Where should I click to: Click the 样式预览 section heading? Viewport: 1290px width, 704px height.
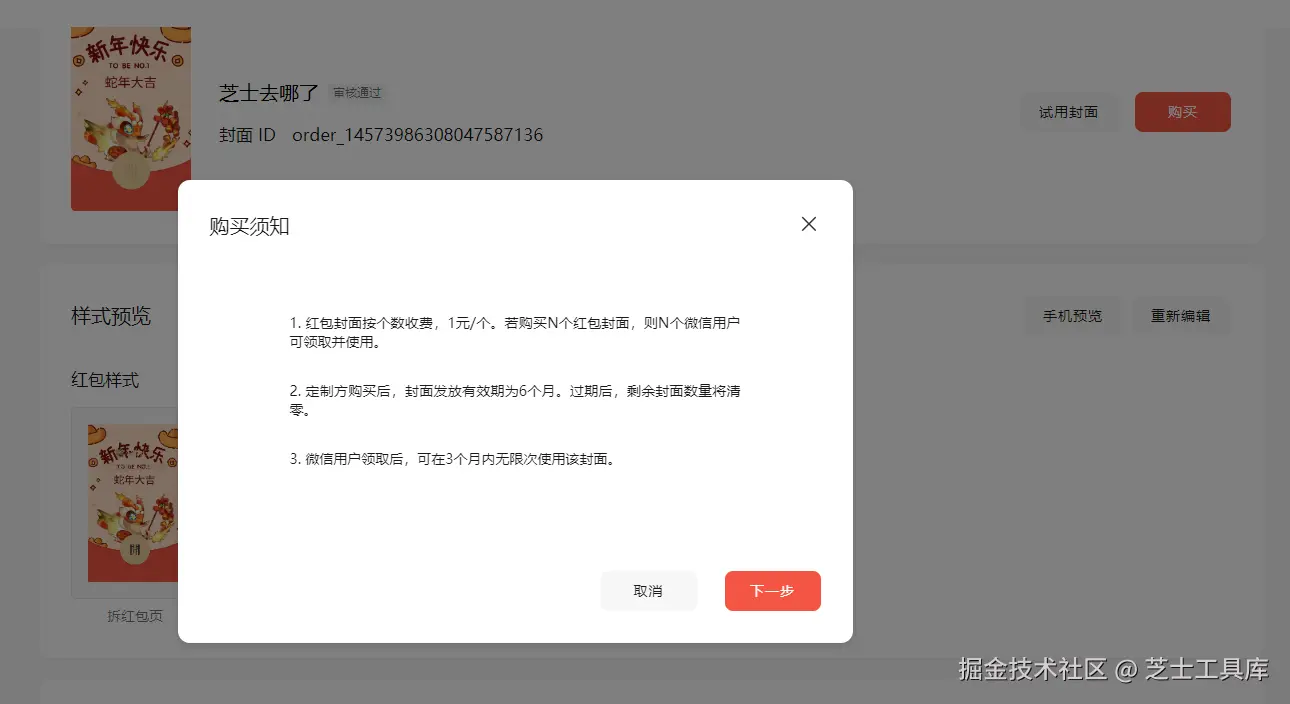point(110,316)
